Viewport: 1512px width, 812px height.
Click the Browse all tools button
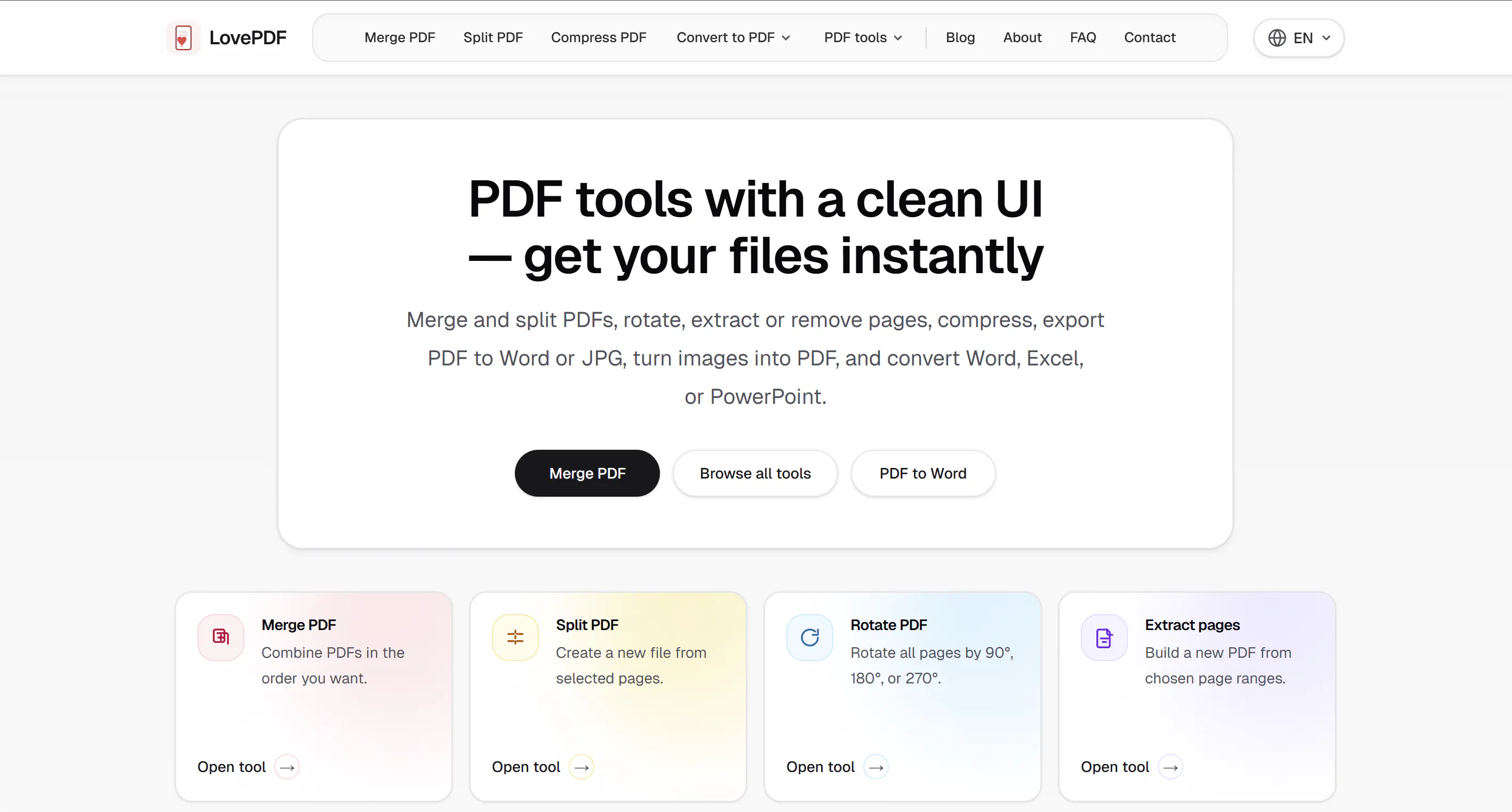(755, 473)
